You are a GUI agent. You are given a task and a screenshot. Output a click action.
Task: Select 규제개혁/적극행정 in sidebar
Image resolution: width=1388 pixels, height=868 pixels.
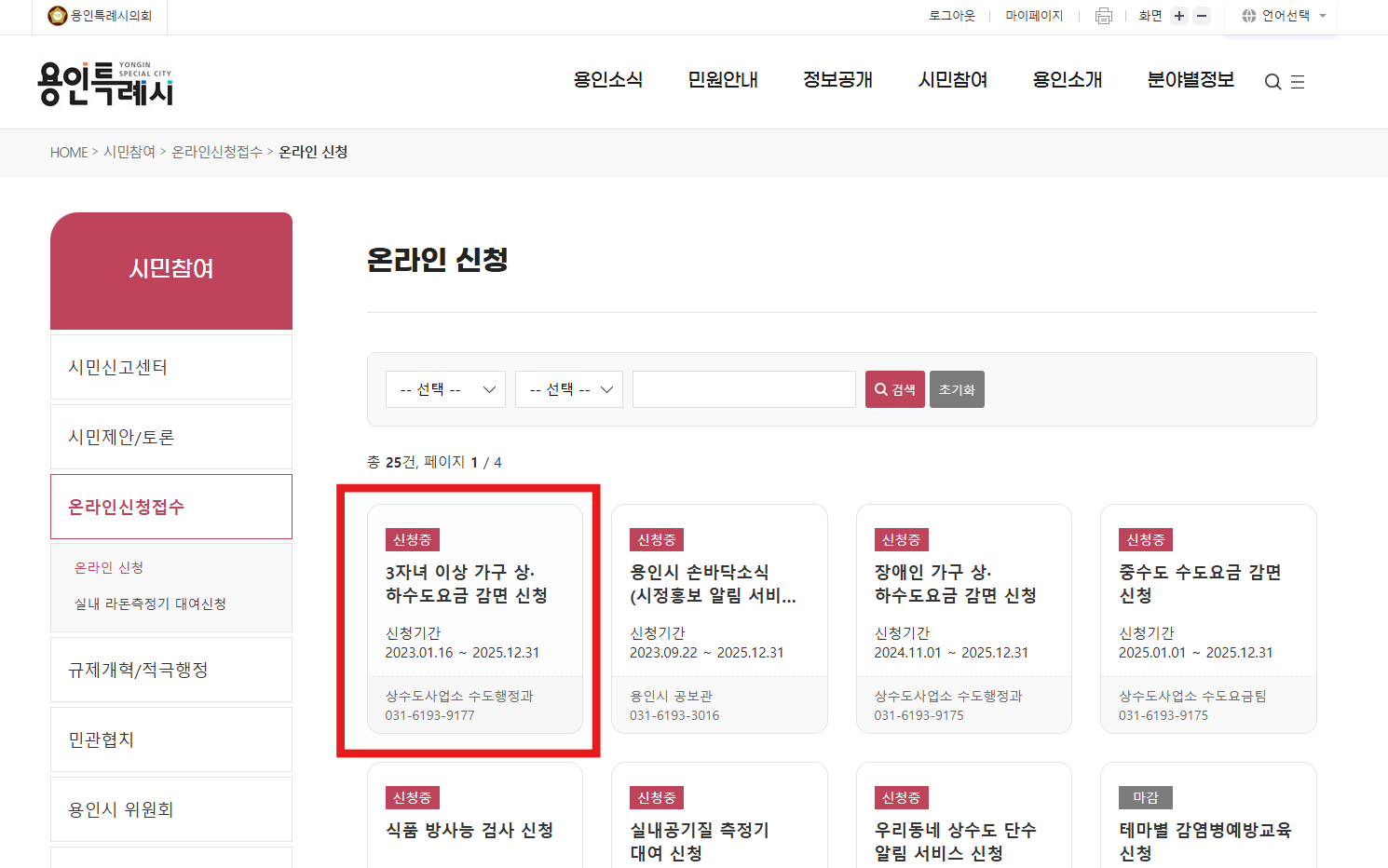tap(171, 670)
